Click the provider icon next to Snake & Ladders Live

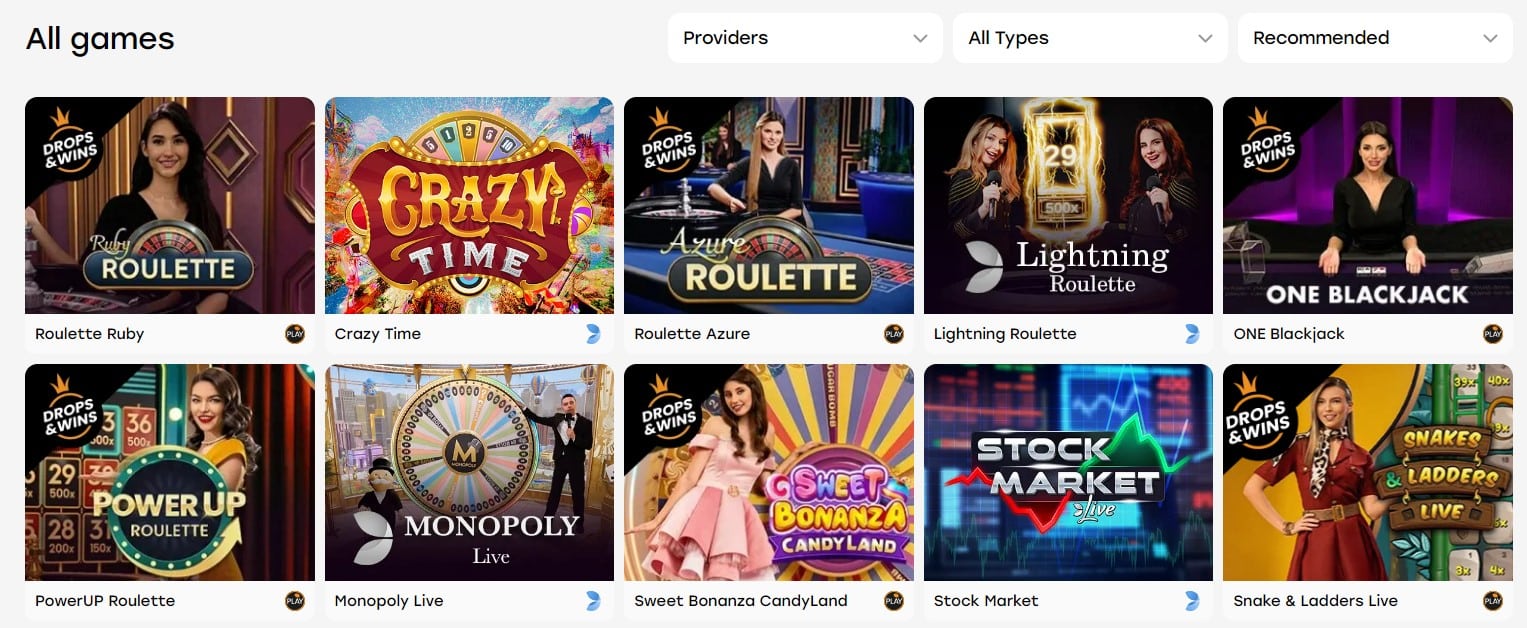pos(1493,601)
